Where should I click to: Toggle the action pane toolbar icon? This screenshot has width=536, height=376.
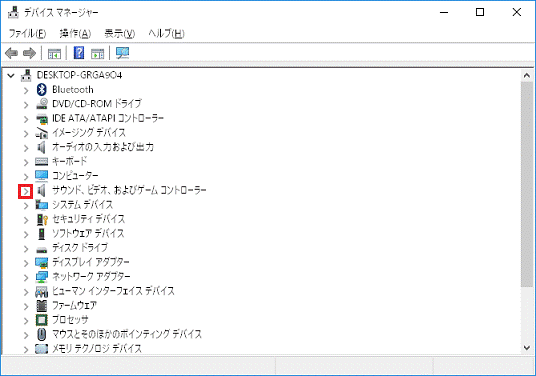click(x=97, y=54)
